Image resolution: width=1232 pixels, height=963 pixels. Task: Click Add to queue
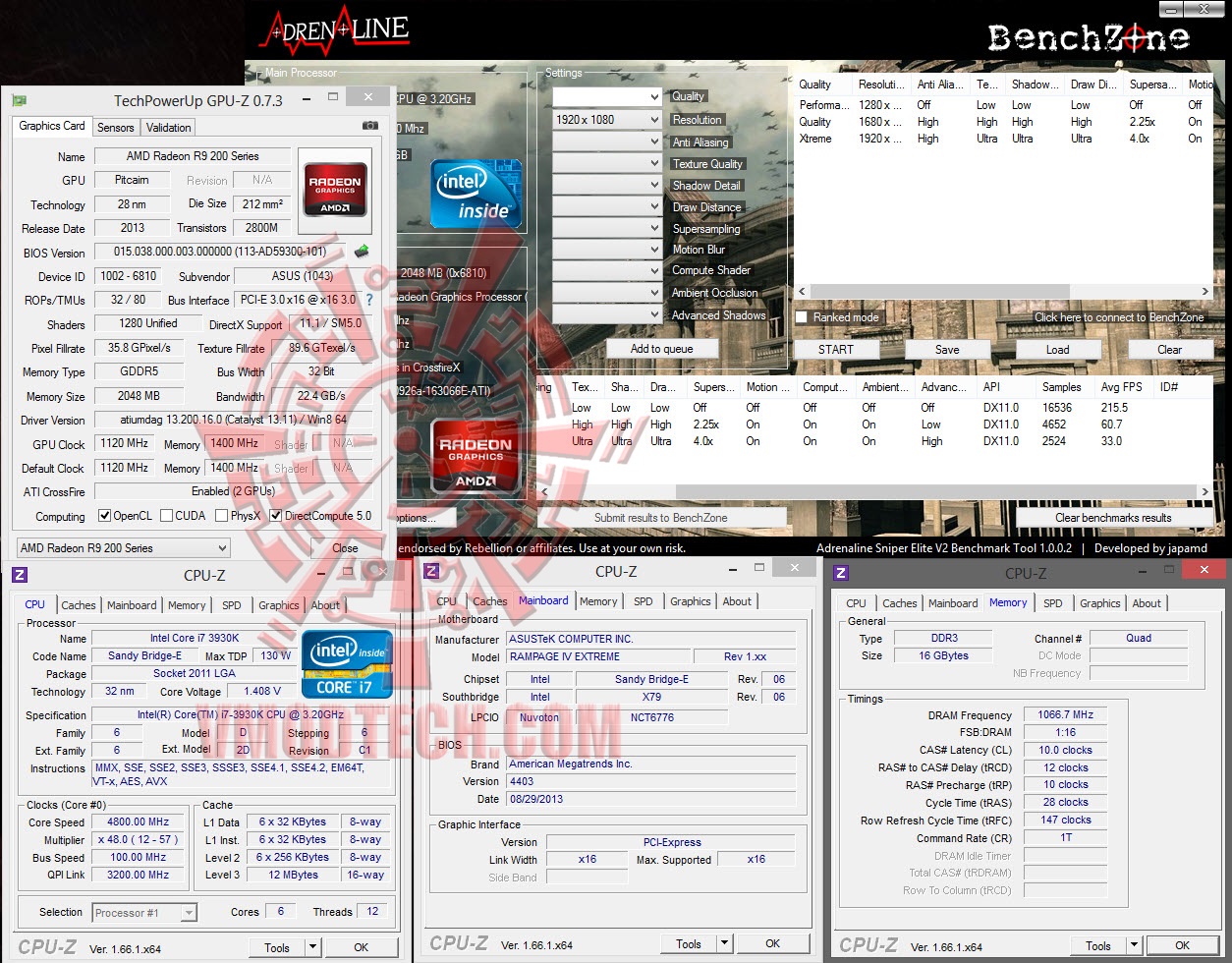click(661, 349)
